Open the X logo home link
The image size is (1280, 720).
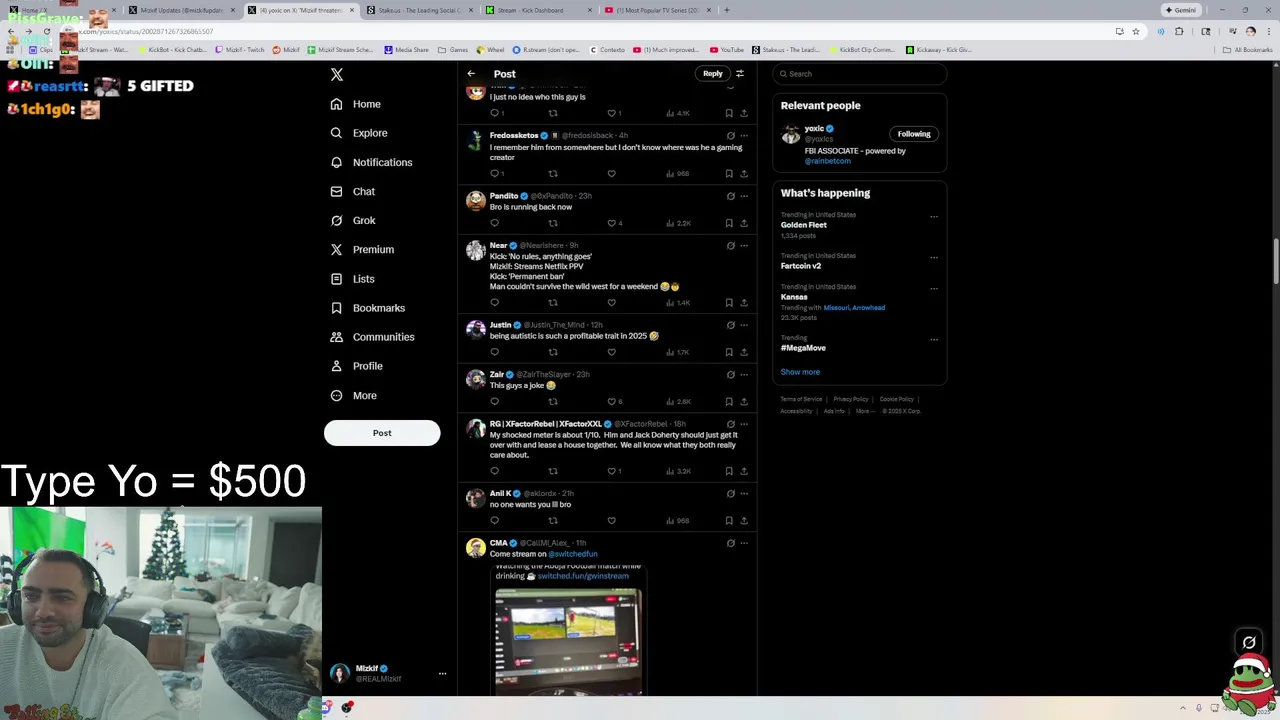point(337,75)
